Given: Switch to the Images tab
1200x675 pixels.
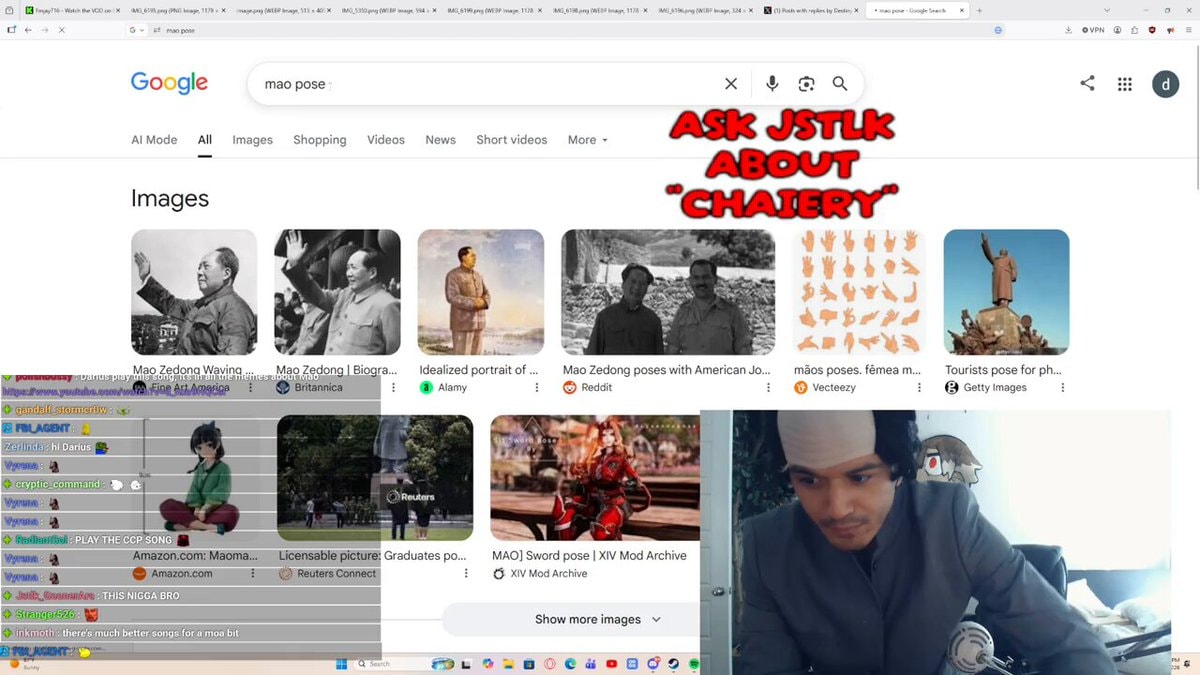Looking at the screenshot, I should pyautogui.click(x=252, y=140).
